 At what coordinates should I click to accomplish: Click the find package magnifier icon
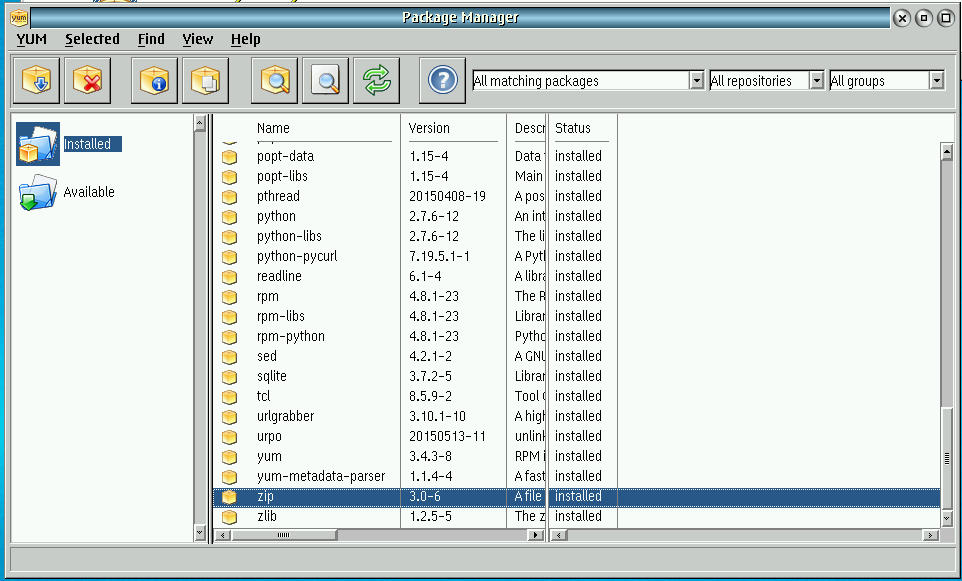coord(275,81)
